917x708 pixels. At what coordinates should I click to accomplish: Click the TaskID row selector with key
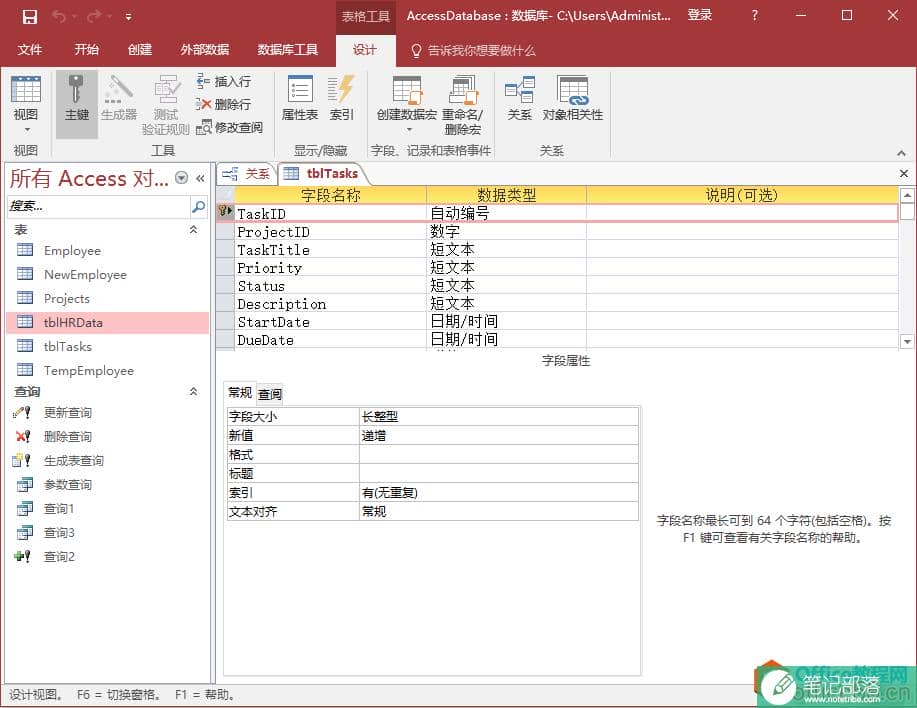(x=225, y=212)
